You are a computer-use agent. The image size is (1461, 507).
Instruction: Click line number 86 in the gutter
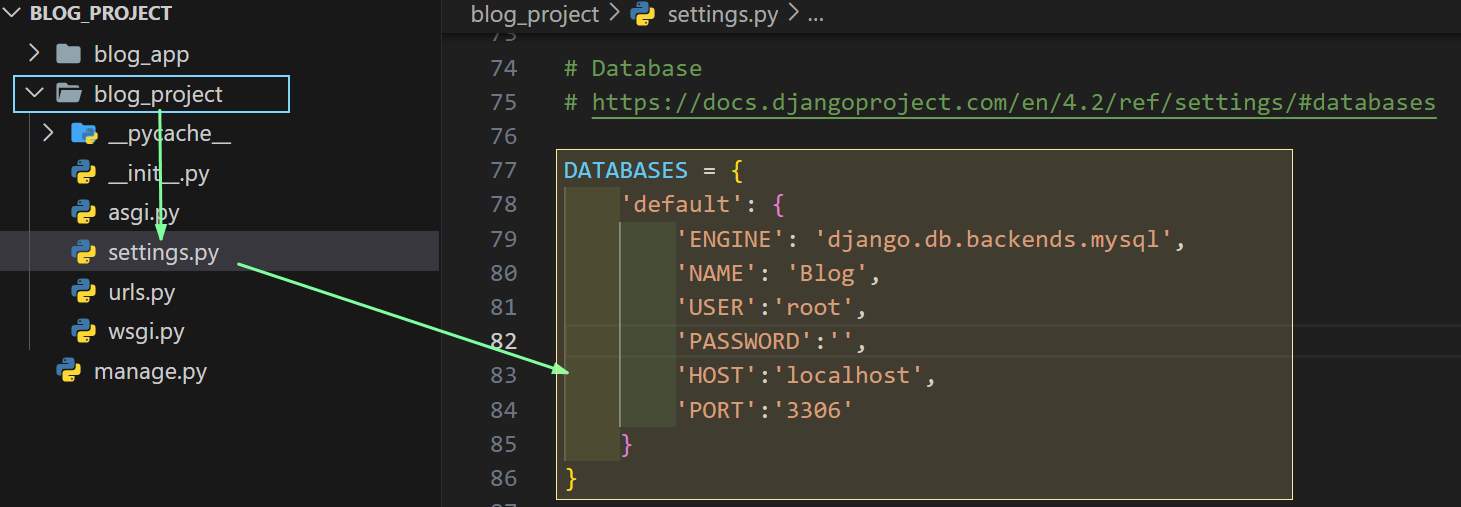click(x=504, y=478)
